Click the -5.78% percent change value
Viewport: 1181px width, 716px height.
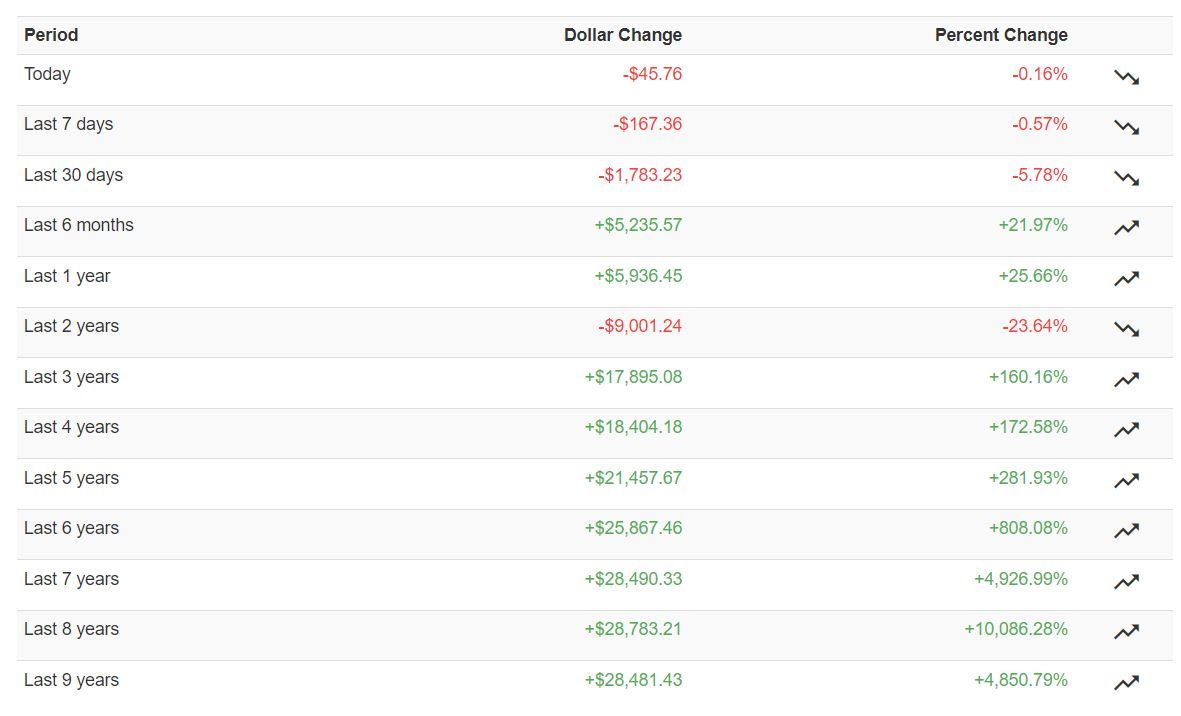(x=1039, y=175)
